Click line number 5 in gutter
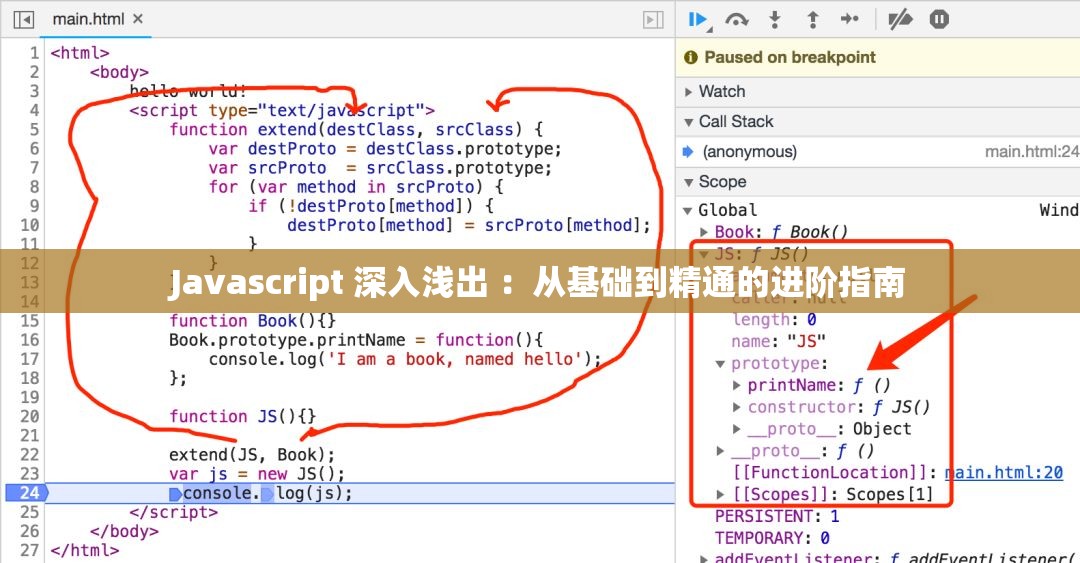This screenshot has height=563, width=1080. [34, 130]
